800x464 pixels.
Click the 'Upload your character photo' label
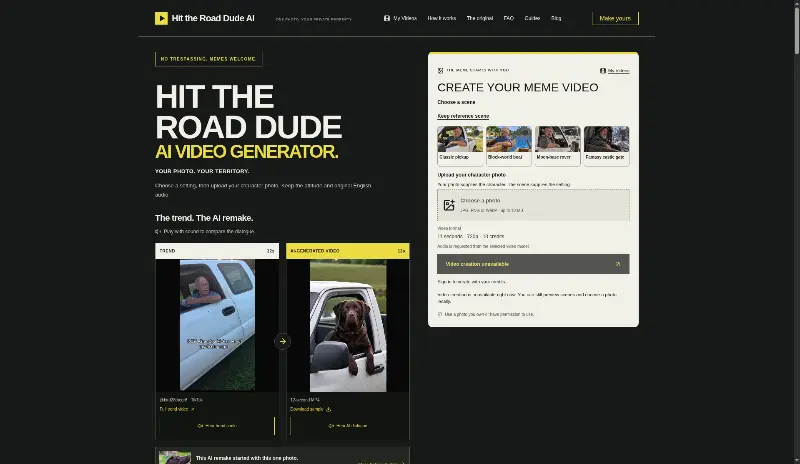pos(471,175)
